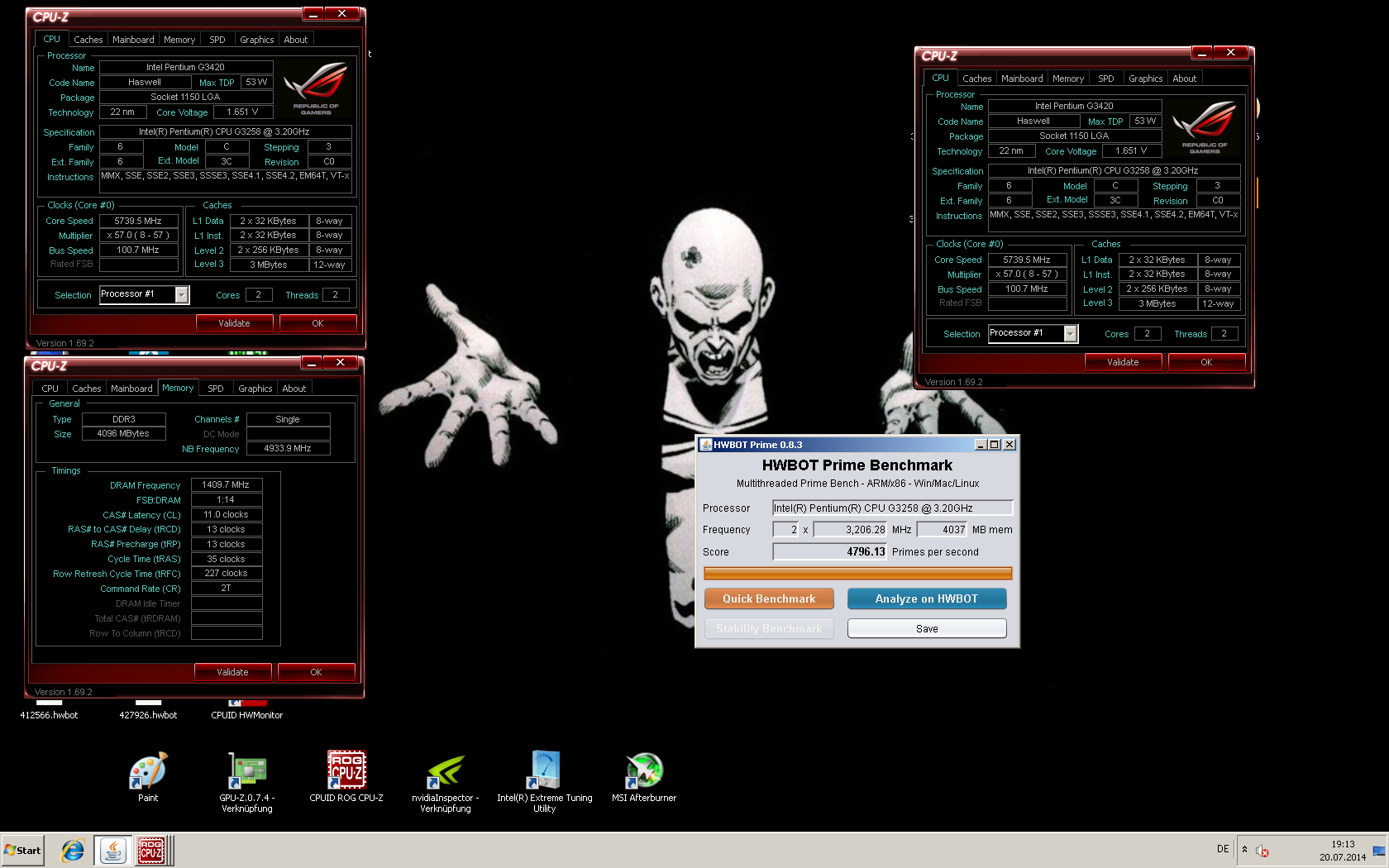1389x868 pixels.
Task: Open Memory tab in right CPU-Z window
Action: pos(1068,79)
